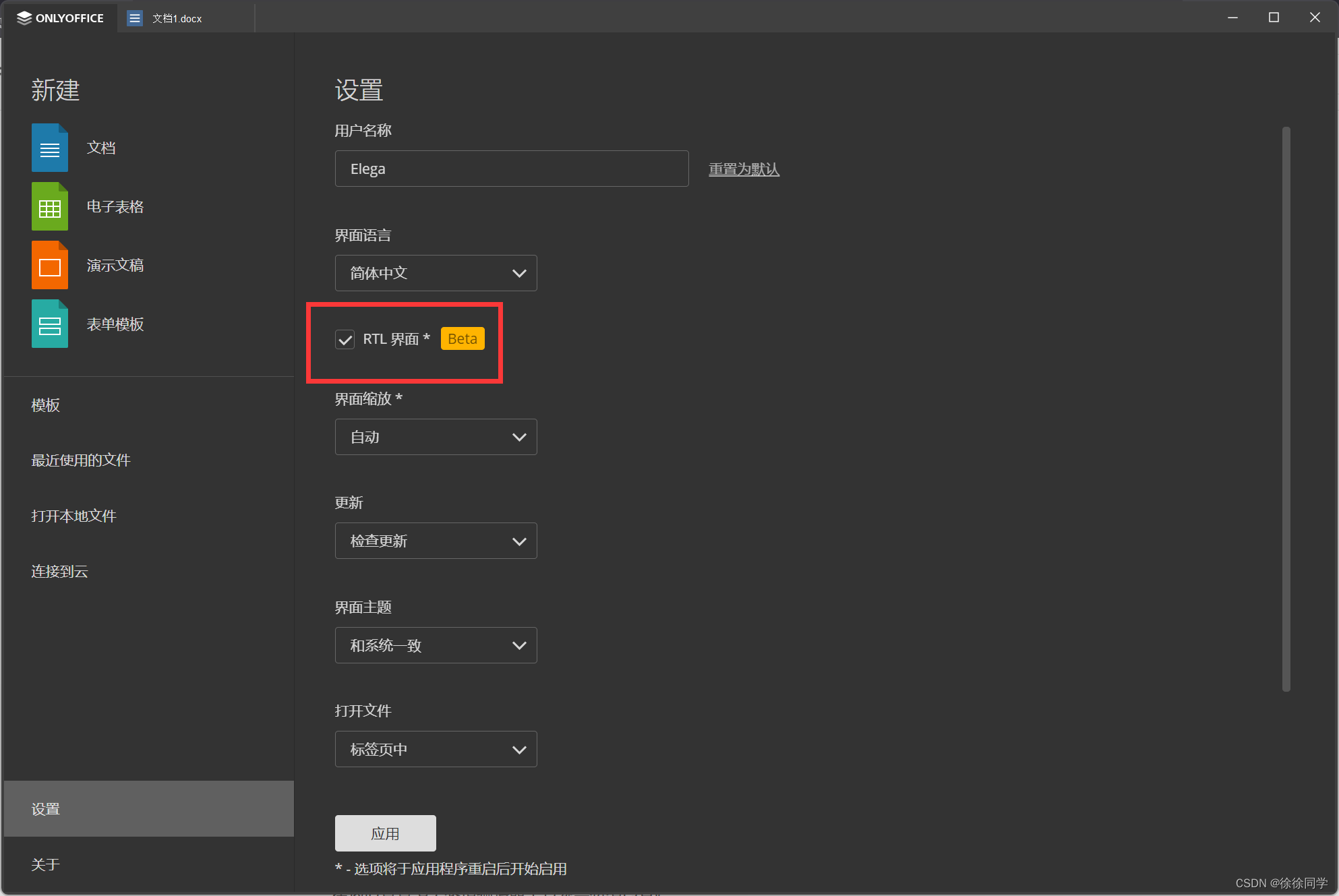Click the 重置为默认 link
The width and height of the screenshot is (1339, 896).
coord(744,169)
